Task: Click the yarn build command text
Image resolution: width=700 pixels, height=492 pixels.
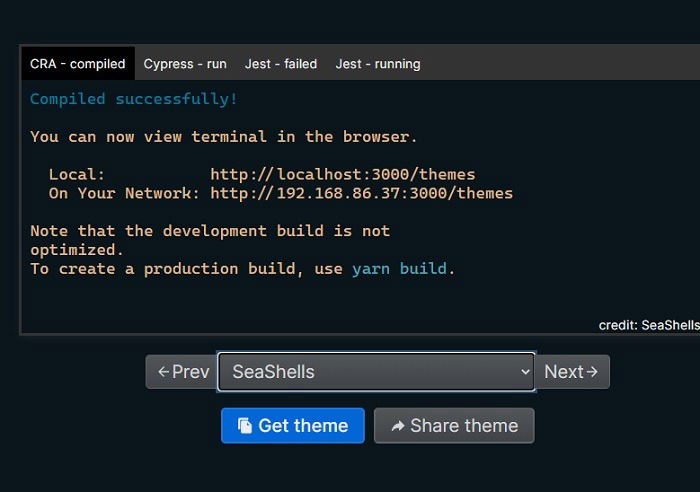Action: click(399, 269)
